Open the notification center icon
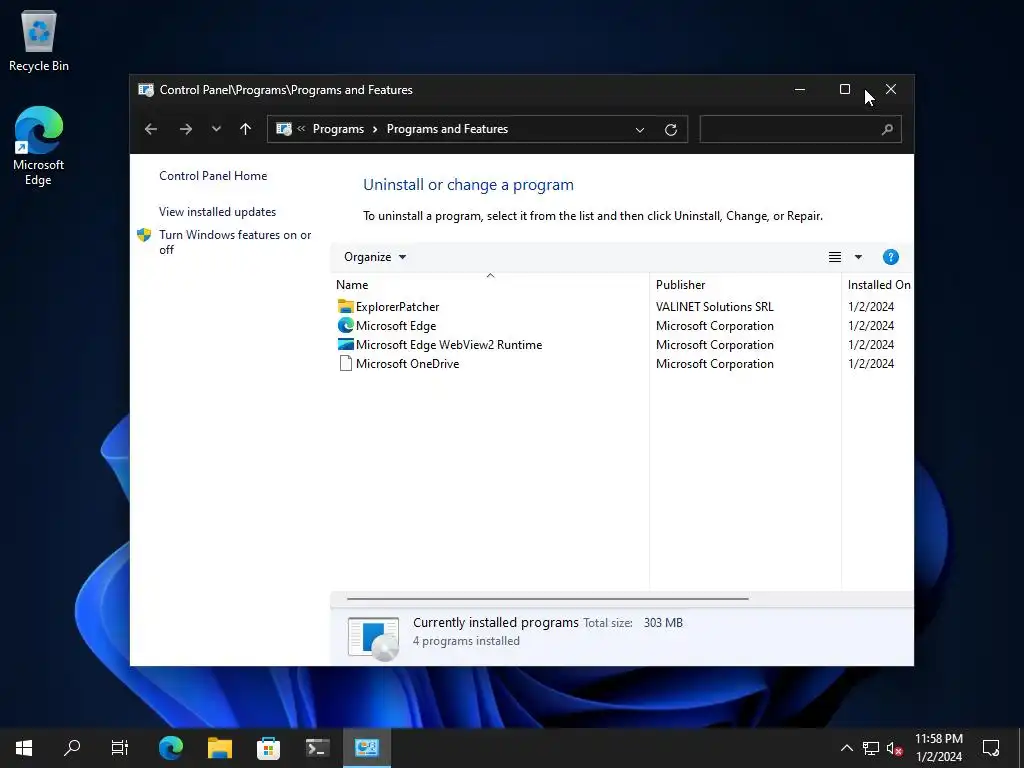This screenshot has width=1024, height=768. click(x=991, y=748)
